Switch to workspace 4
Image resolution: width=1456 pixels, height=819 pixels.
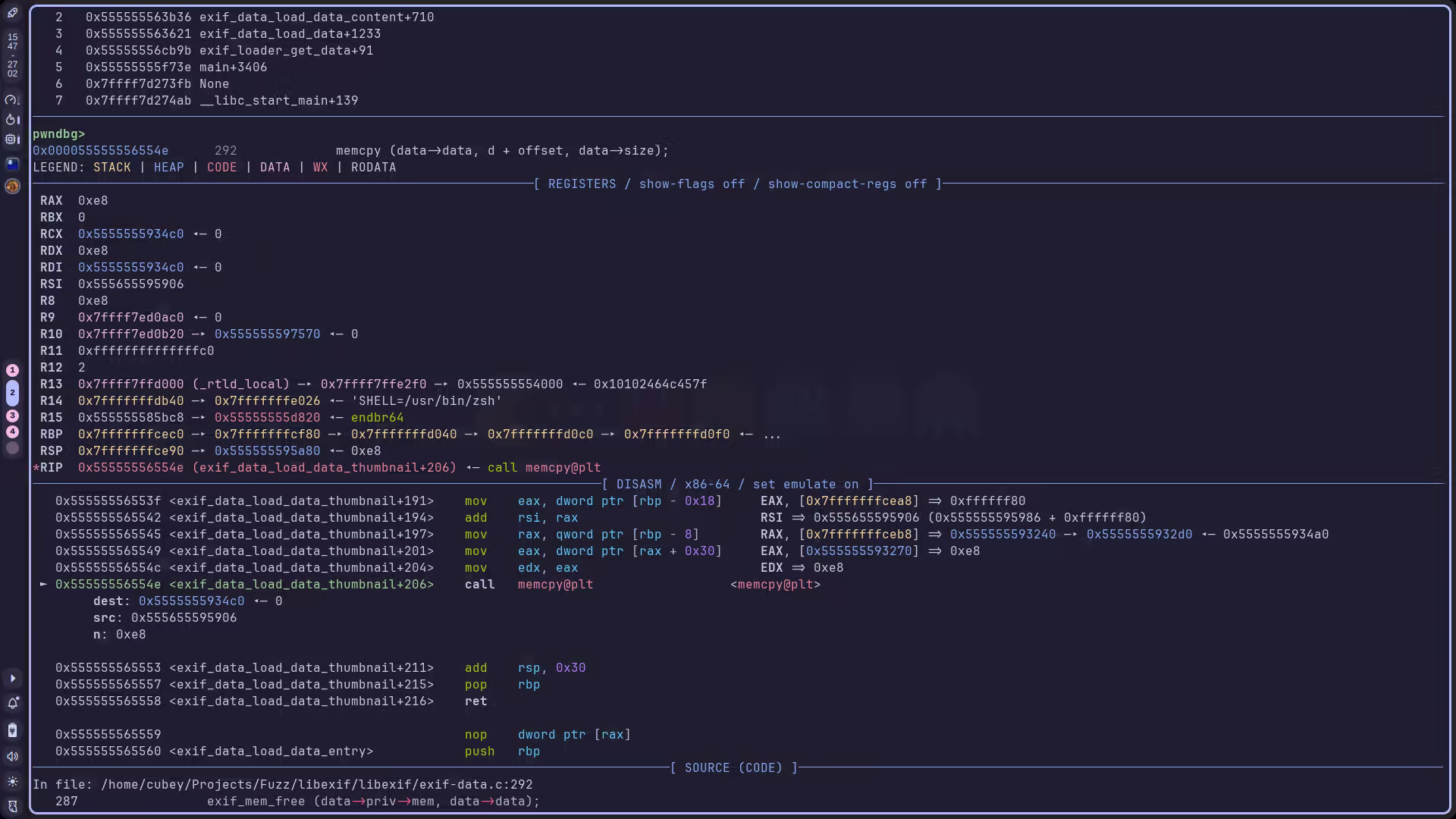pyautogui.click(x=12, y=431)
